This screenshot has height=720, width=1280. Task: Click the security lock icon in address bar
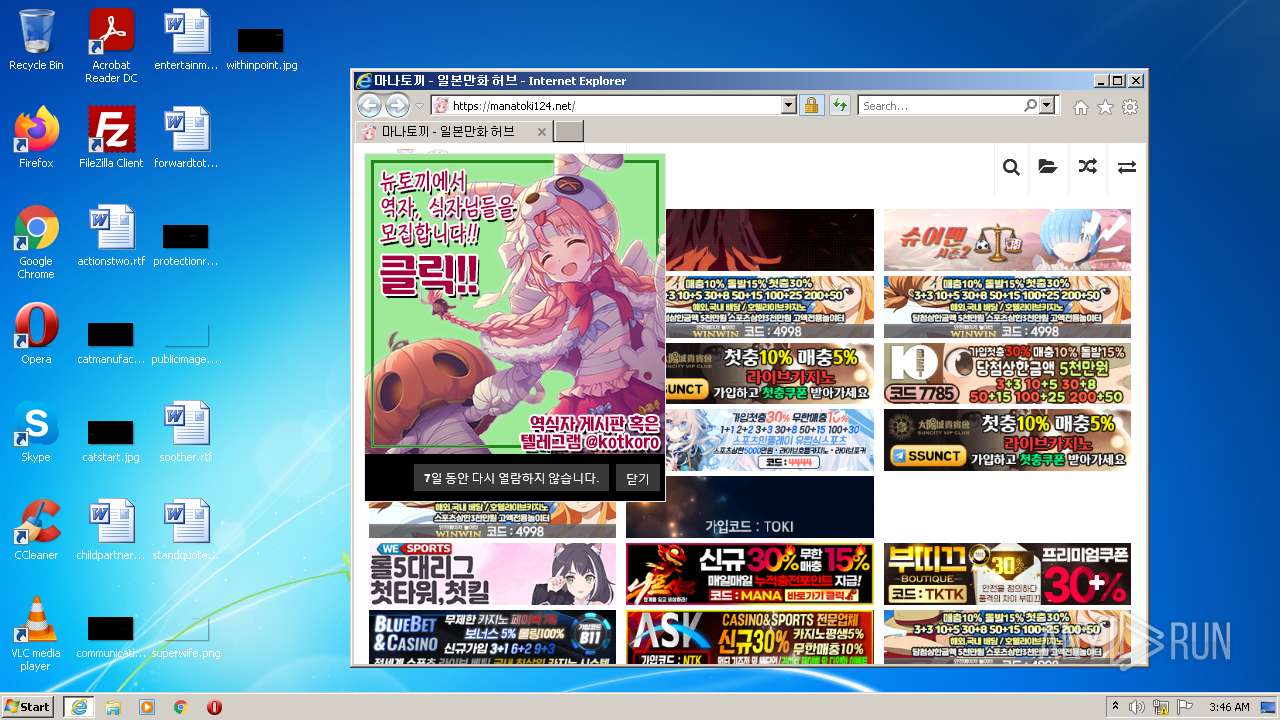(x=811, y=105)
